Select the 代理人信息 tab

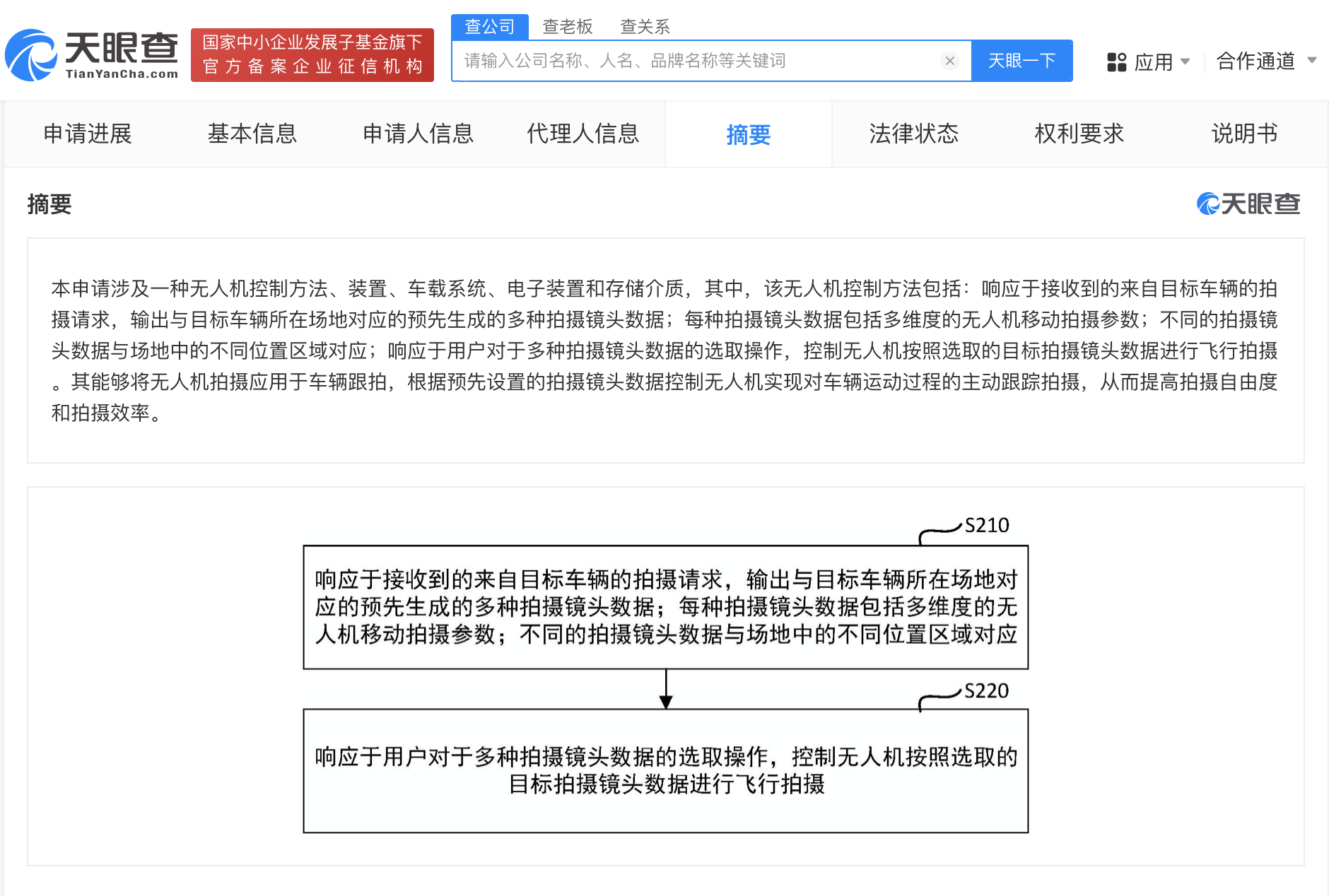582,134
